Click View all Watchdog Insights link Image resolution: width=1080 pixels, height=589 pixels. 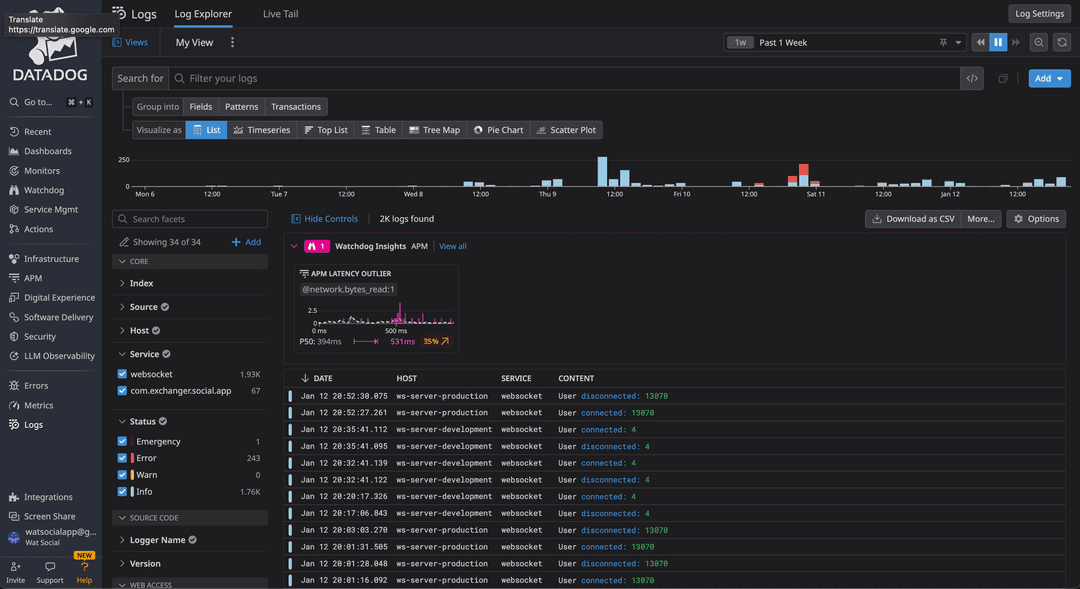point(453,246)
